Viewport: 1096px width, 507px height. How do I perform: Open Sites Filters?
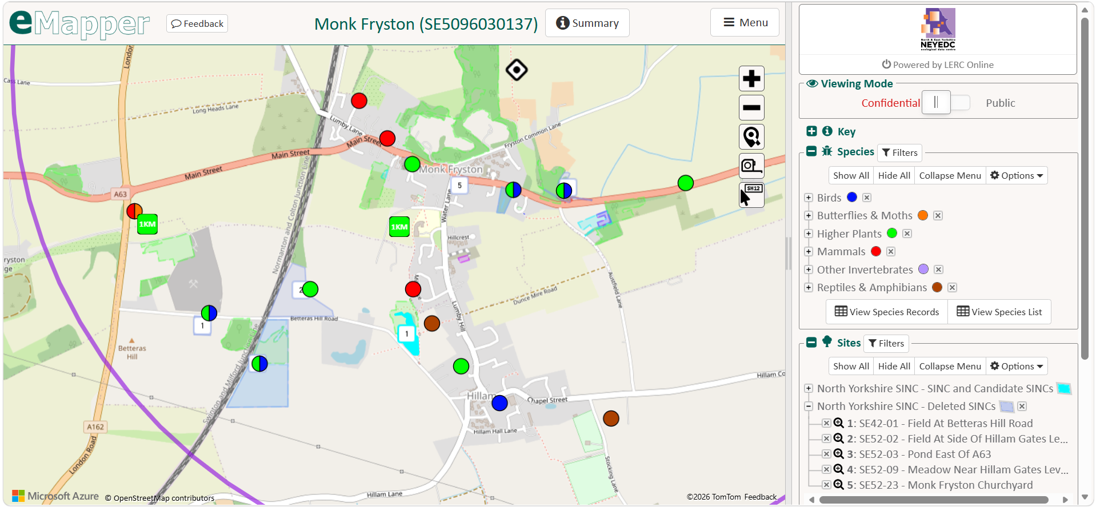coord(886,343)
